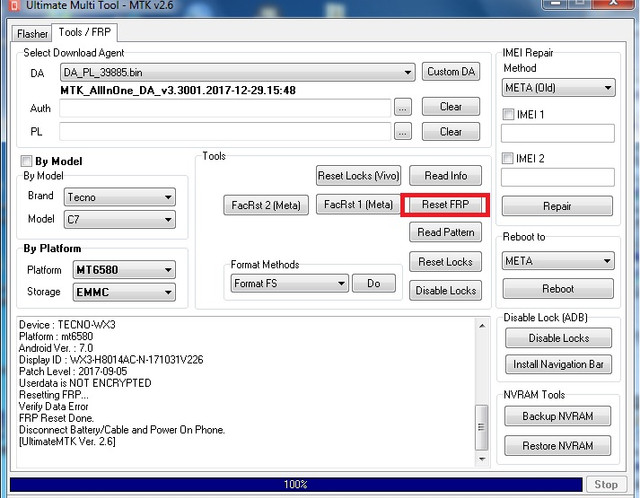Click the Reset FRP button
The image size is (640, 498).
point(445,205)
